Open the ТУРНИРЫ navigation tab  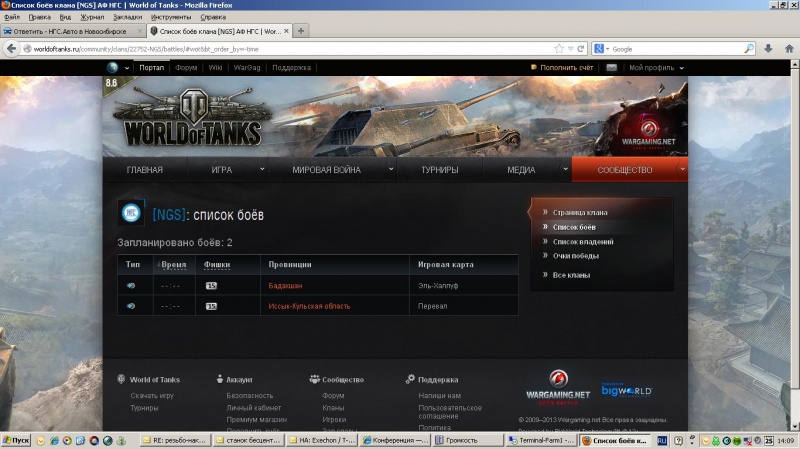point(440,170)
